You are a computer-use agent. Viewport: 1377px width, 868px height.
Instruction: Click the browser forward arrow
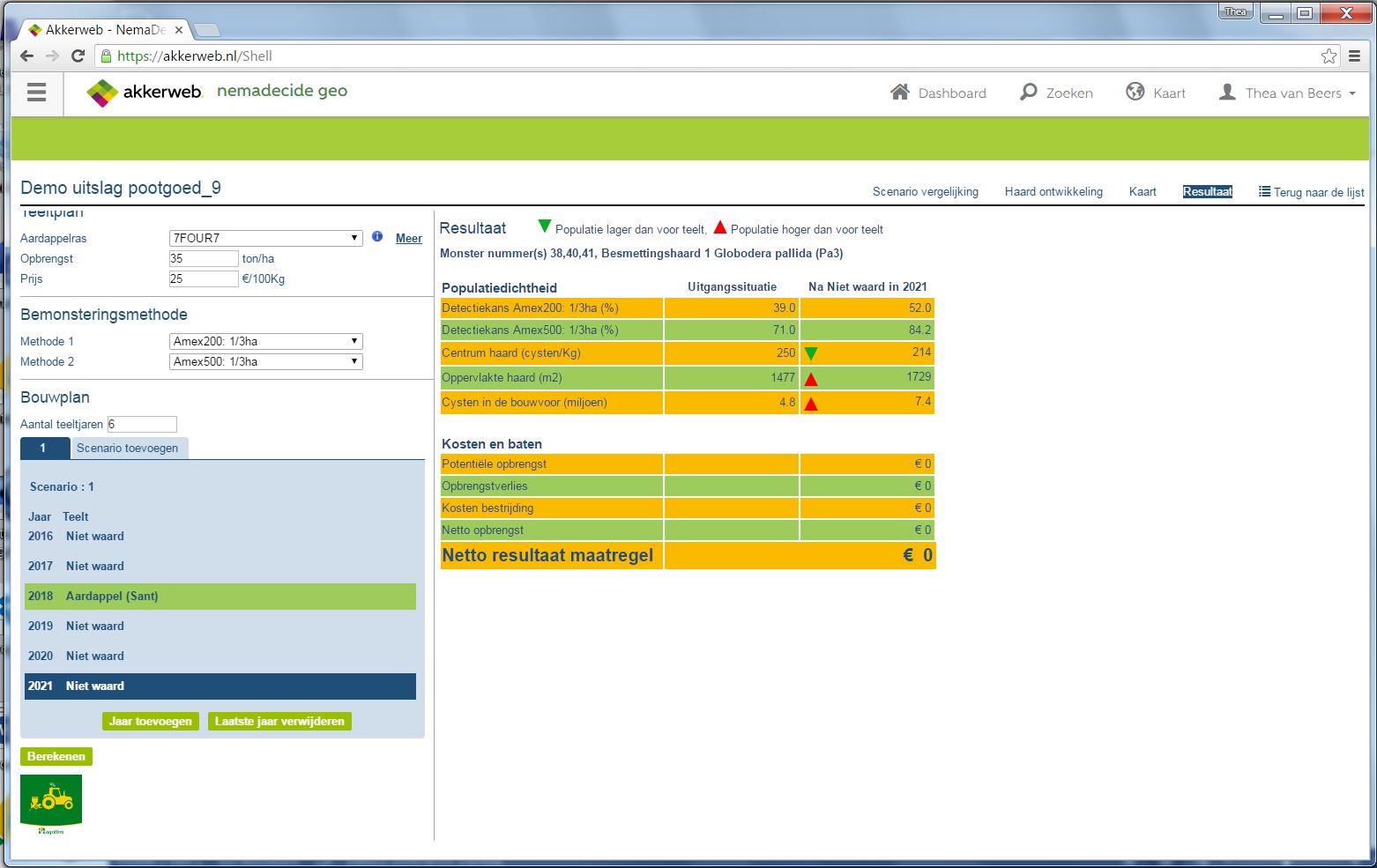(x=52, y=56)
